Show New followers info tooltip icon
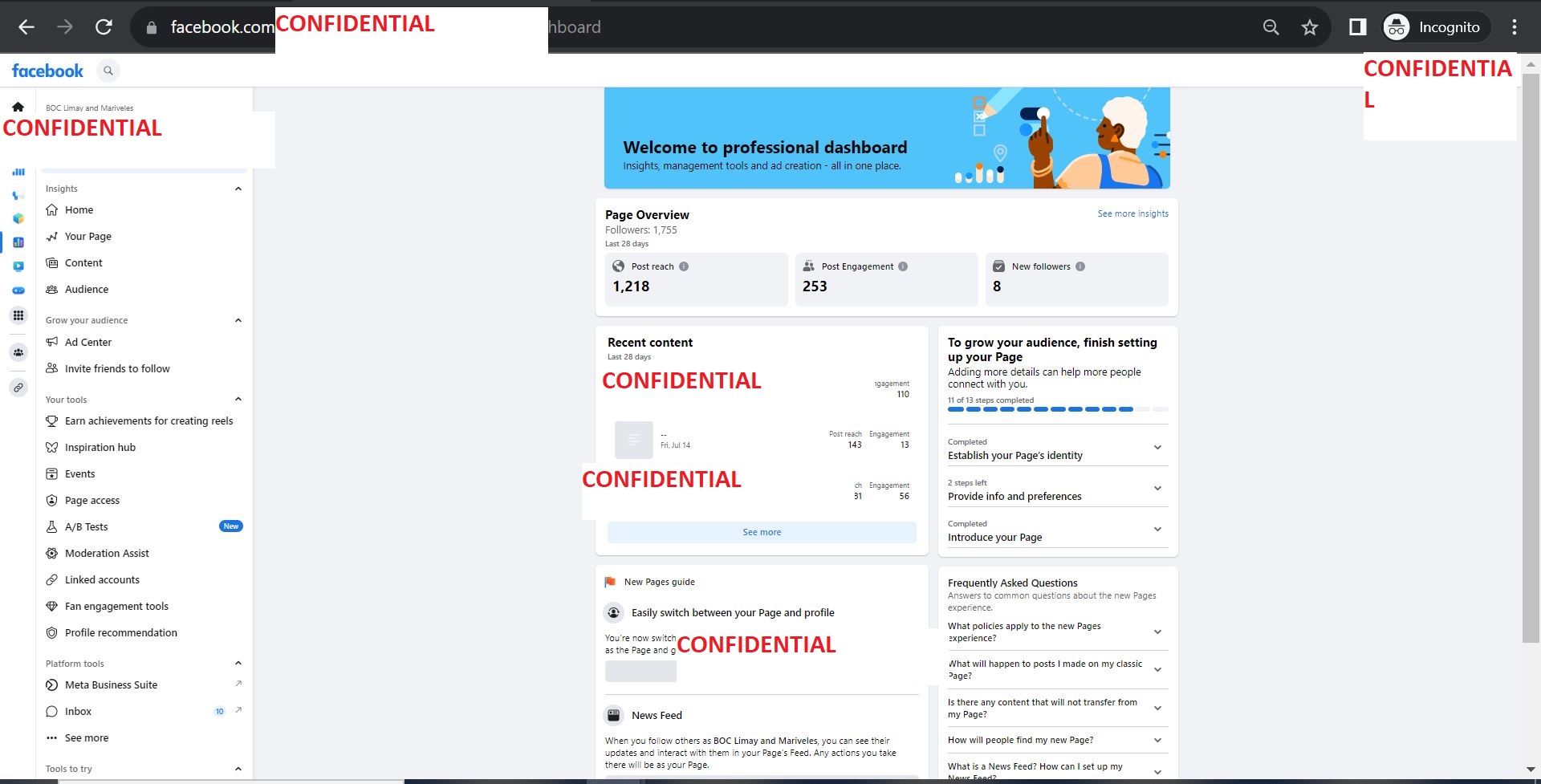The image size is (1541, 784). click(x=1080, y=266)
